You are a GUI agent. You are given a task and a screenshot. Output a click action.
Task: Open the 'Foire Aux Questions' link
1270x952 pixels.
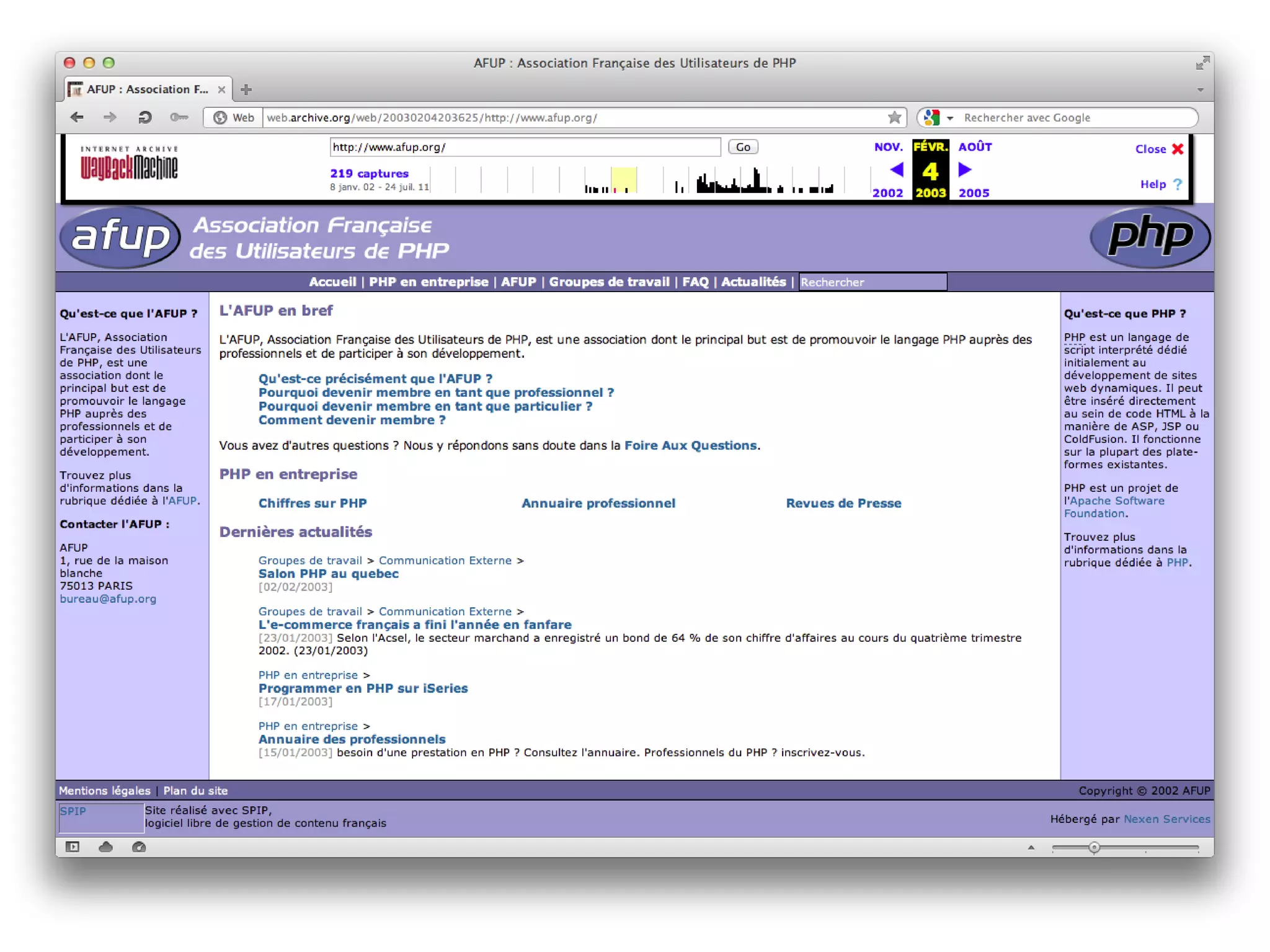690,445
